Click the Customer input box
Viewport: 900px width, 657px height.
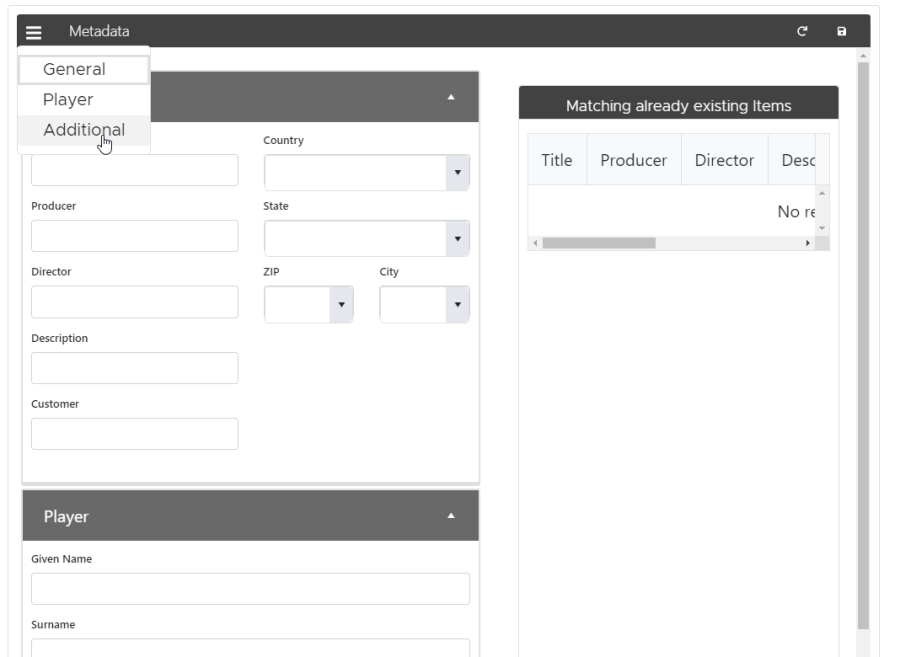135,434
